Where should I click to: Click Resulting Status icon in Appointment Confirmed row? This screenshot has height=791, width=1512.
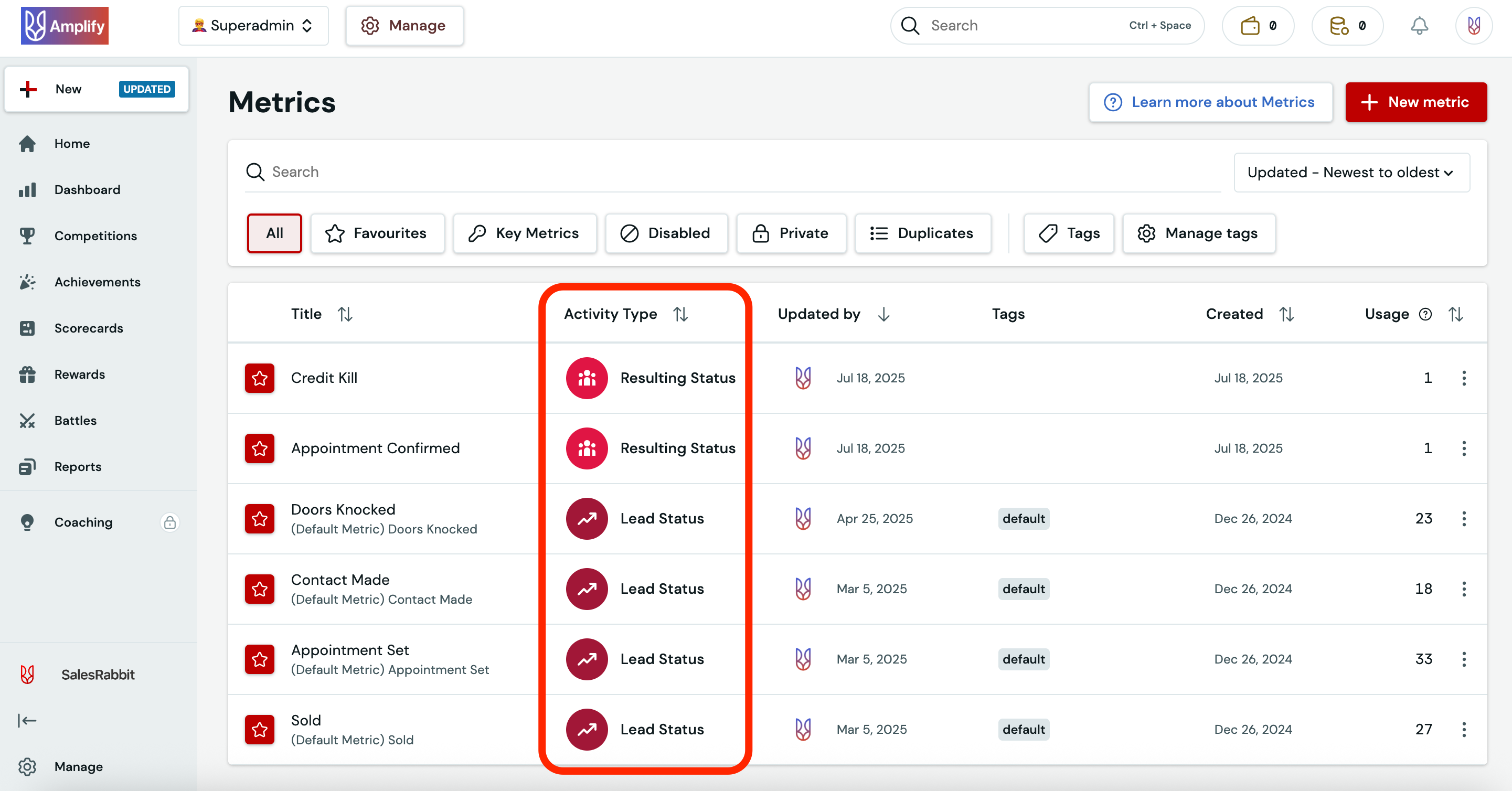[x=587, y=449]
